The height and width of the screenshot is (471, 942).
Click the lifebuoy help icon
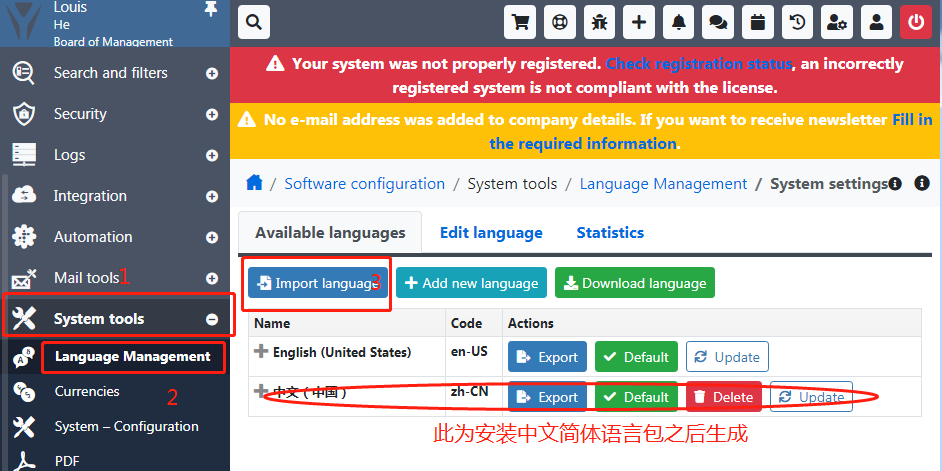point(559,23)
